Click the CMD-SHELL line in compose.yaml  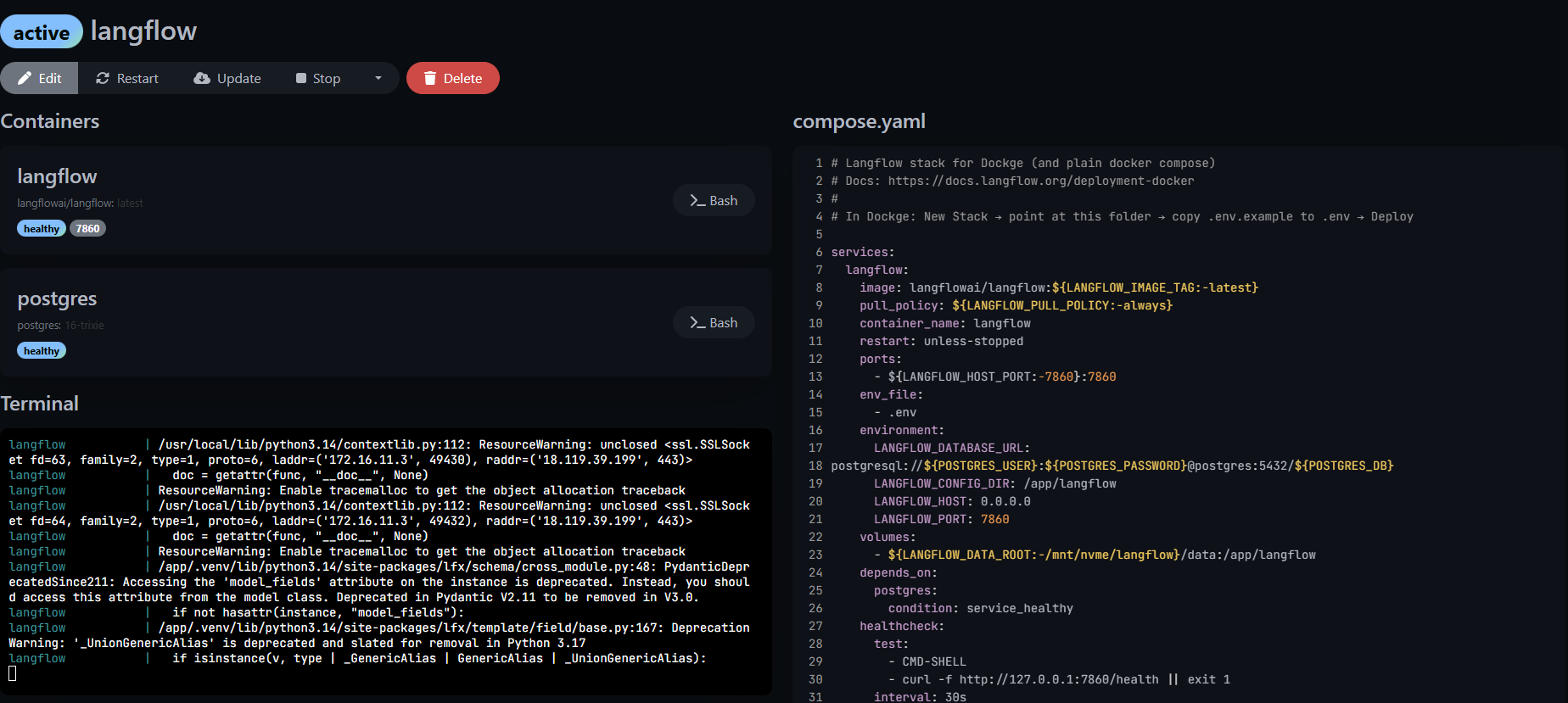pyautogui.click(x=927, y=661)
